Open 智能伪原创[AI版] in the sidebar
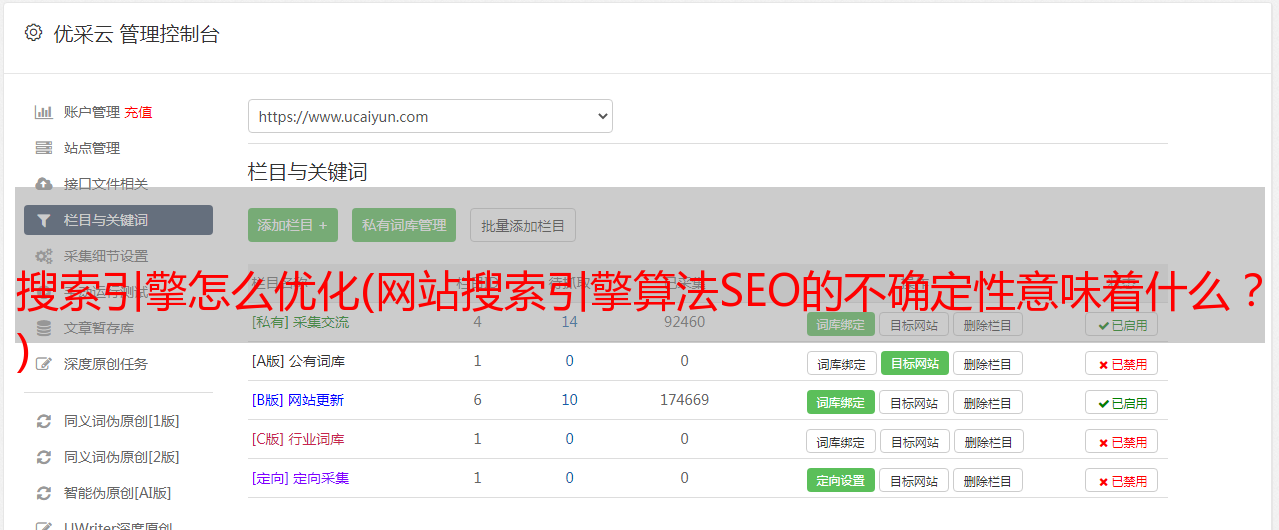This screenshot has height=530, width=1279. pos(118,493)
